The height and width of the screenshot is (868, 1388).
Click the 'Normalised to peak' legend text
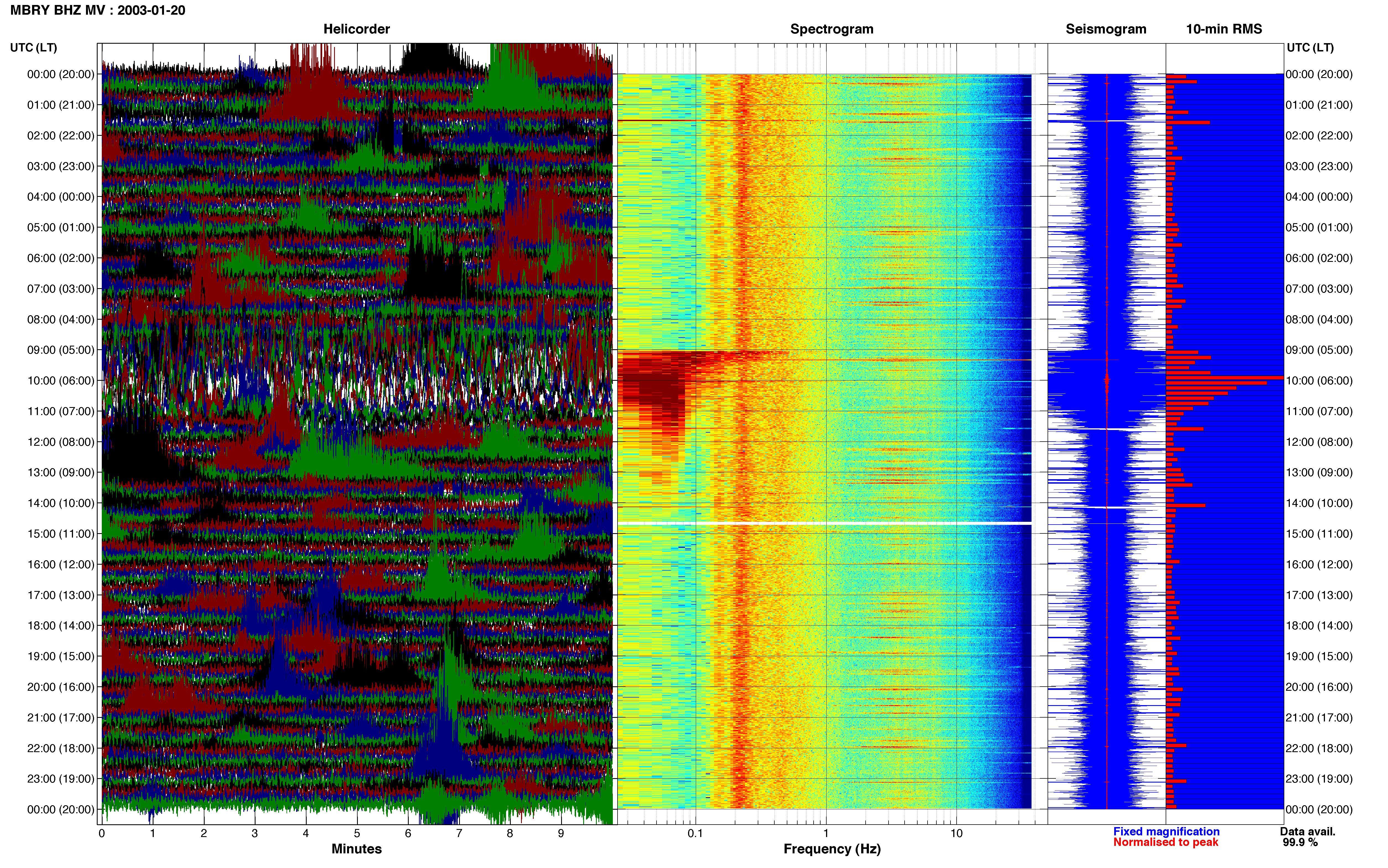[1166, 842]
